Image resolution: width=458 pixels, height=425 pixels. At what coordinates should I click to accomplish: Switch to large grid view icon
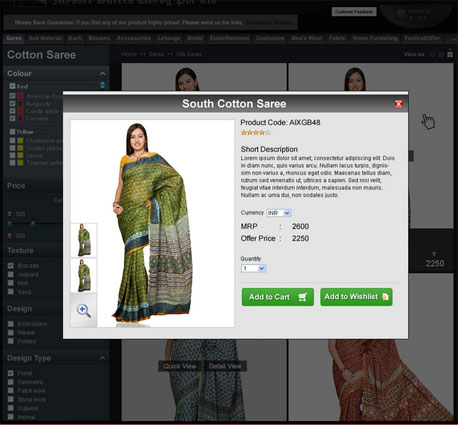[x=450, y=54]
